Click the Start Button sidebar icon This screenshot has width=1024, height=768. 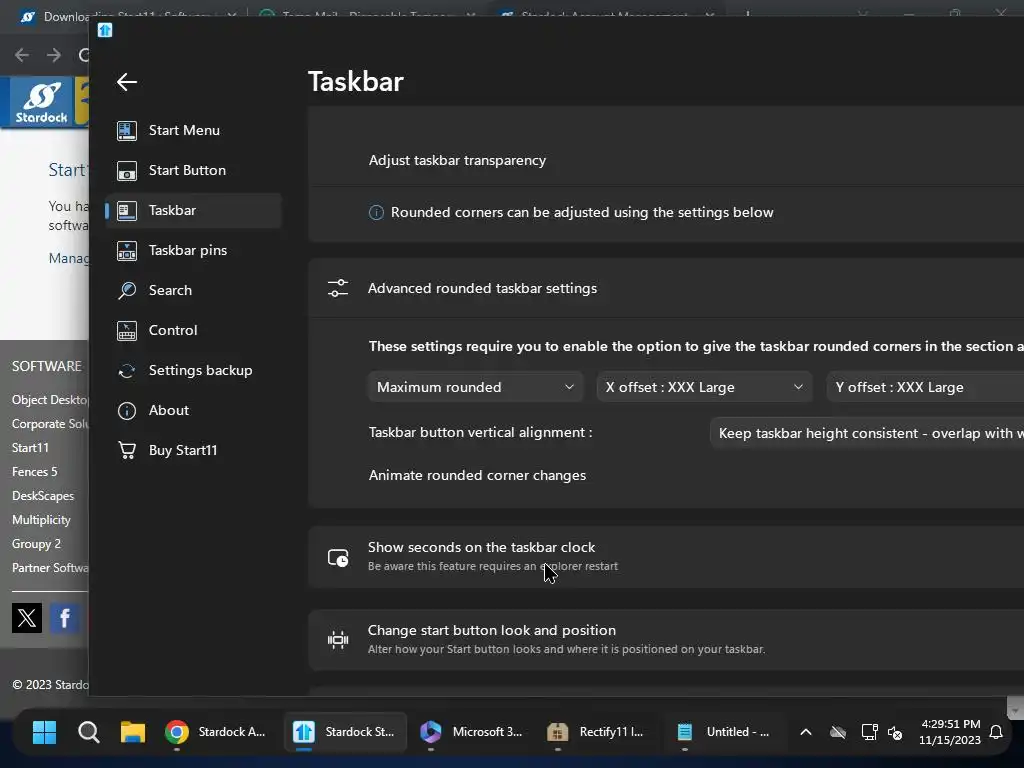pyautogui.click(x=127, y=170)
